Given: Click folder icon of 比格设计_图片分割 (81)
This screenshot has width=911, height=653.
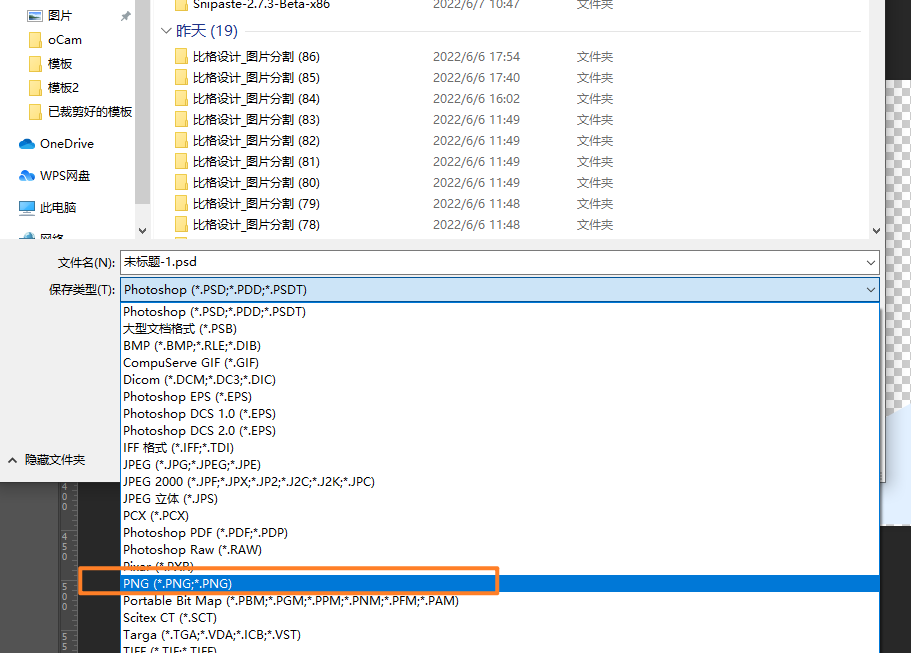Looking at the screenshot, I should (x=181, y=162).
